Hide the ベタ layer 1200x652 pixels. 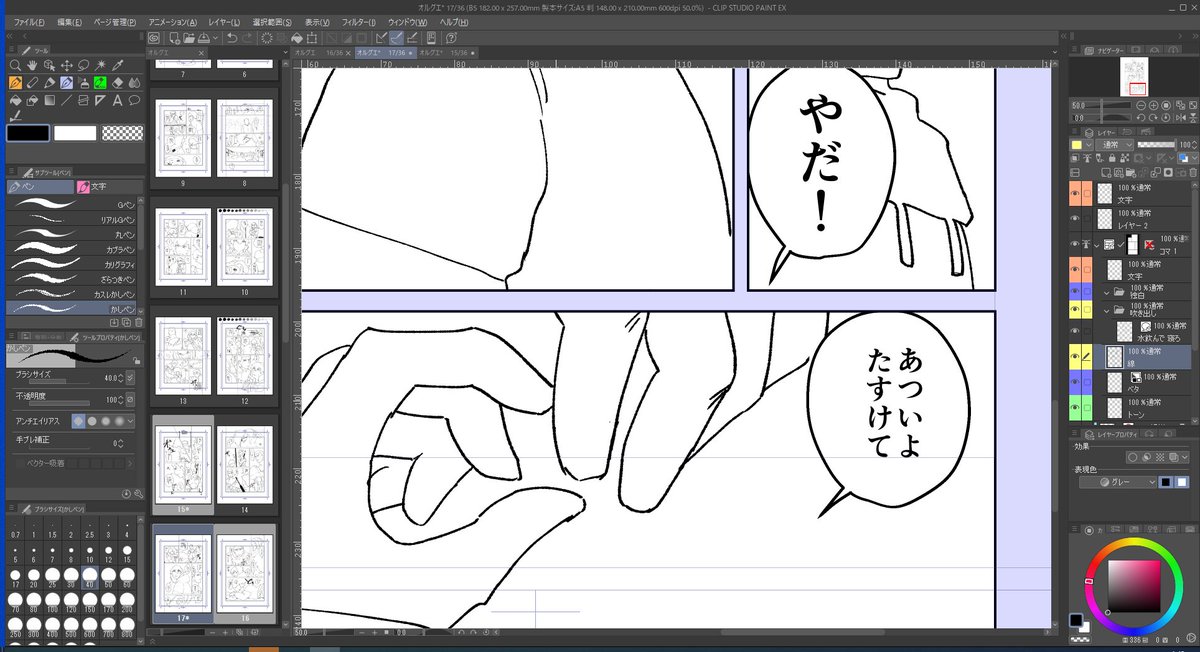(1075, 382)
